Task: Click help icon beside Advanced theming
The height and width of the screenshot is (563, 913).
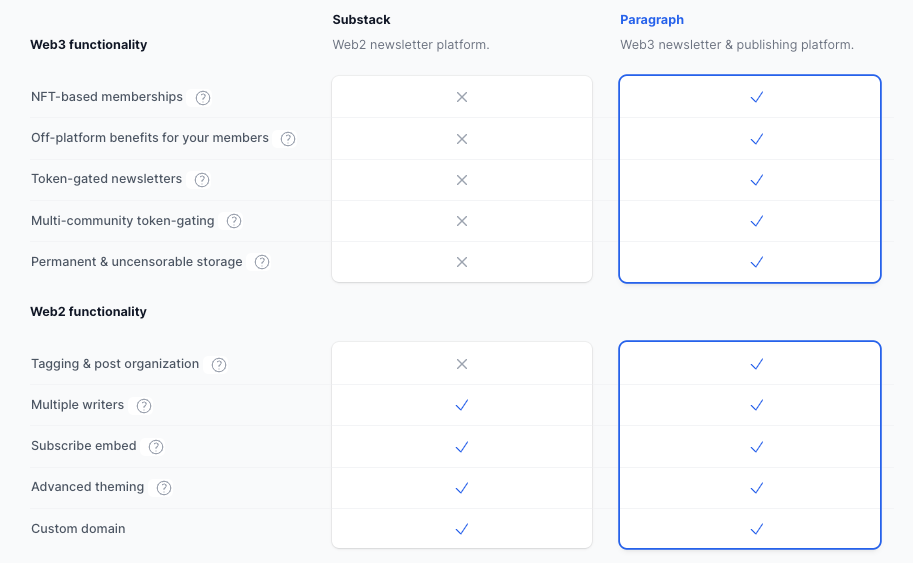Action: click(164, 488)
